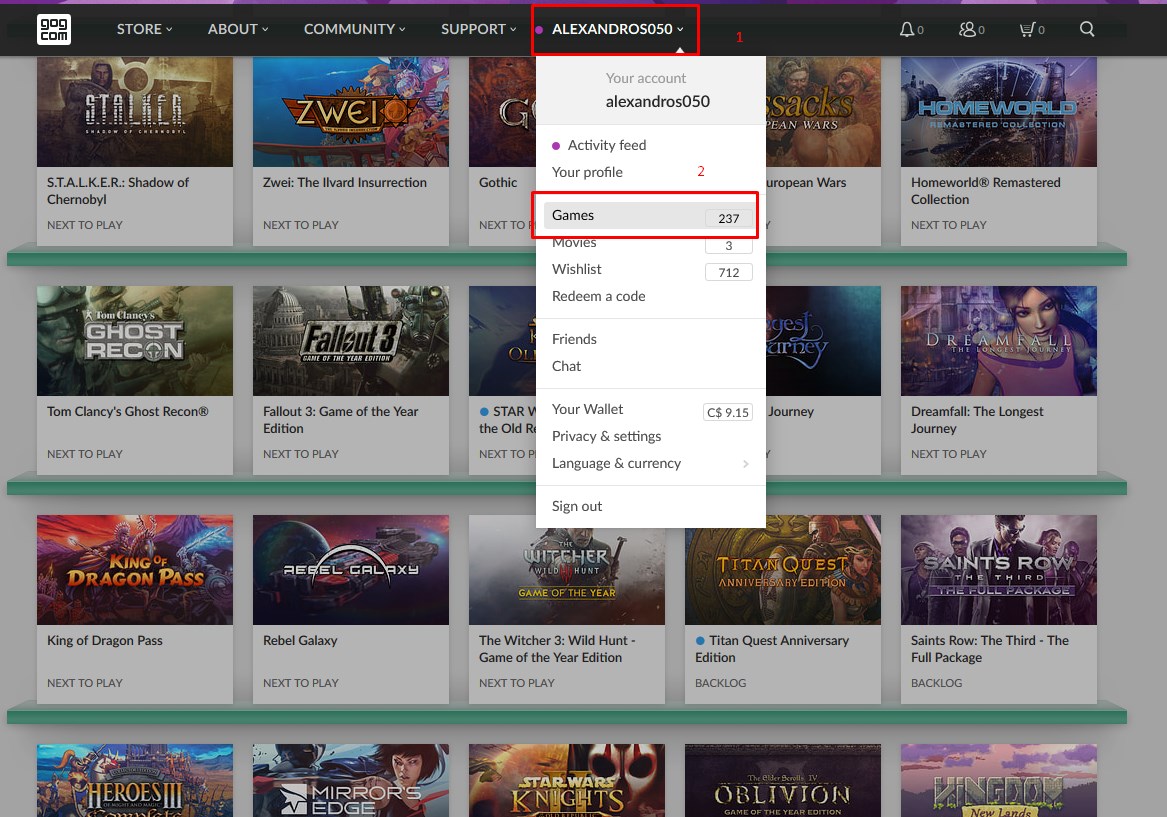The height and width of the screenshot is (817, 1167).
Task: Expand the Support dropdown menu
Action: pyautogui.click(x=479, y=29)
